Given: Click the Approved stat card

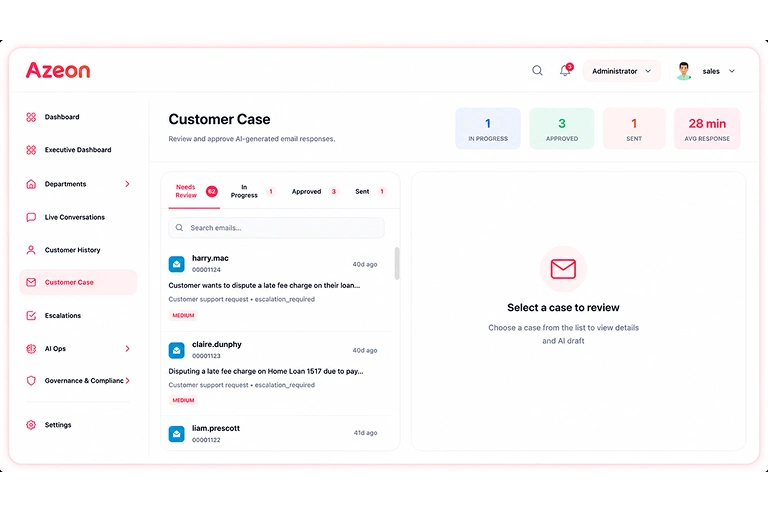Looking at the screenshot, I should [562, 129].
